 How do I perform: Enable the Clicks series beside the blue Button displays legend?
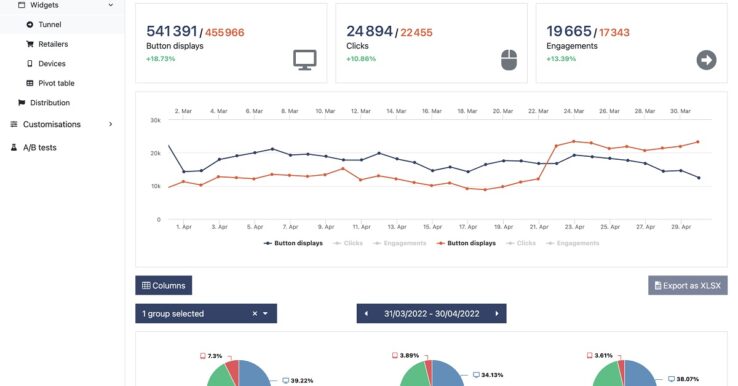click(348, 243)
